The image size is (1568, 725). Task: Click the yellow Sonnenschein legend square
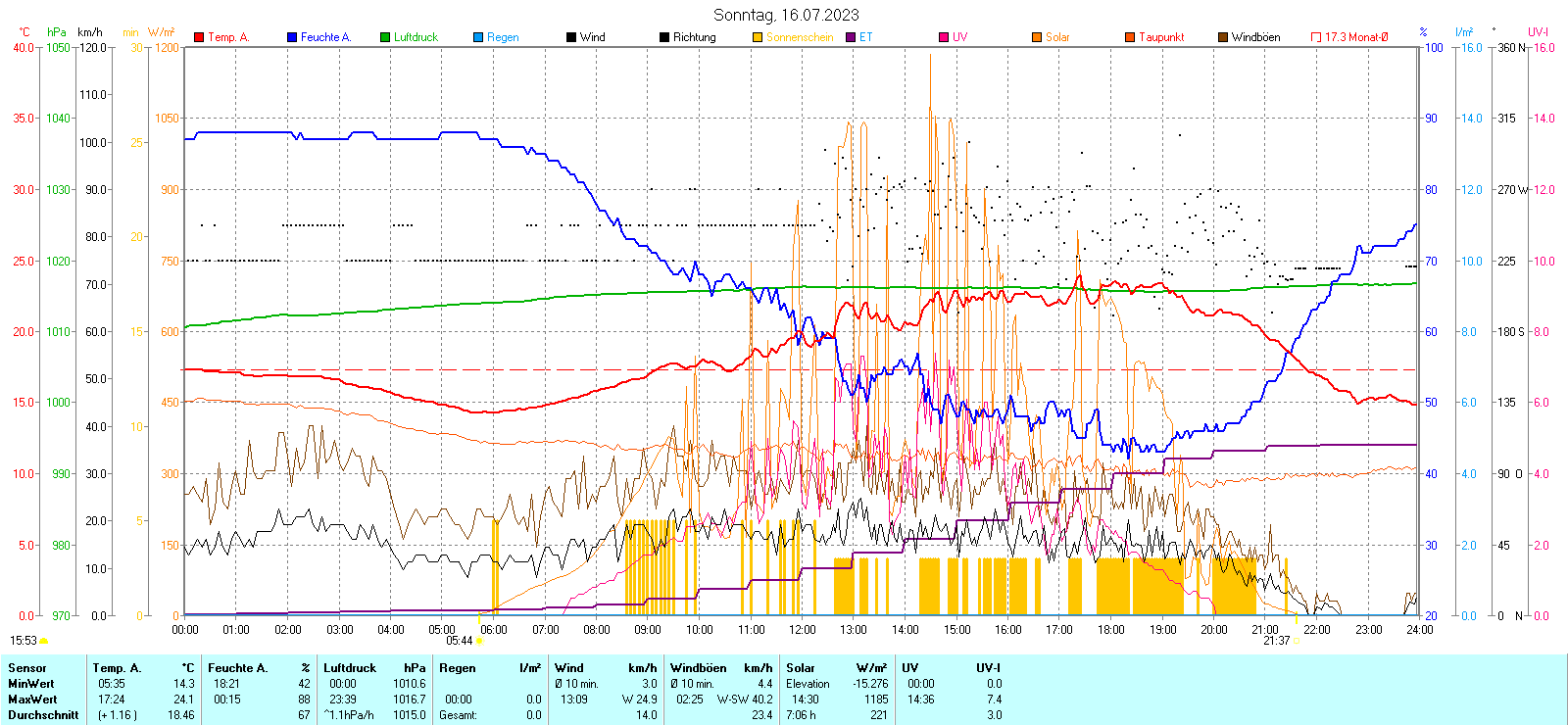click(x=758, y=37)
